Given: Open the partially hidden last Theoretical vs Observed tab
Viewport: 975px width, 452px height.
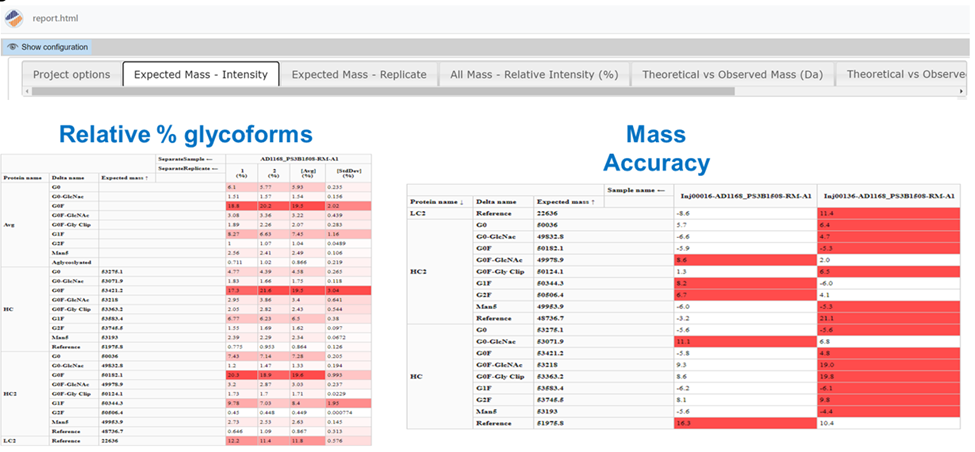Looking at the screenshot, I should point(903,75).
